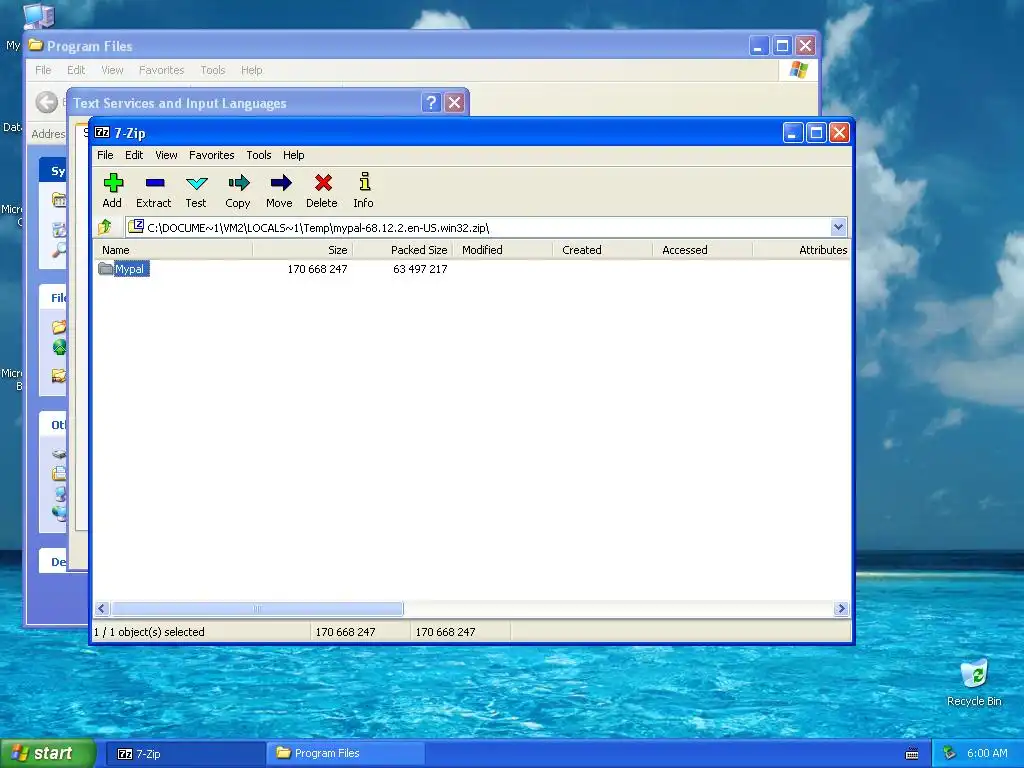Sort by Size column header
1024x768 pixels.
tap(302, 249)
